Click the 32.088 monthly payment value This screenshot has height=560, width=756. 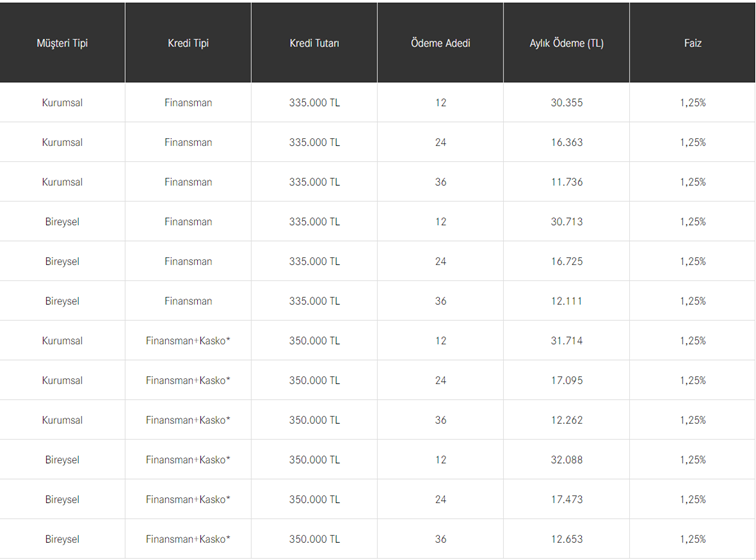(566, 460)
